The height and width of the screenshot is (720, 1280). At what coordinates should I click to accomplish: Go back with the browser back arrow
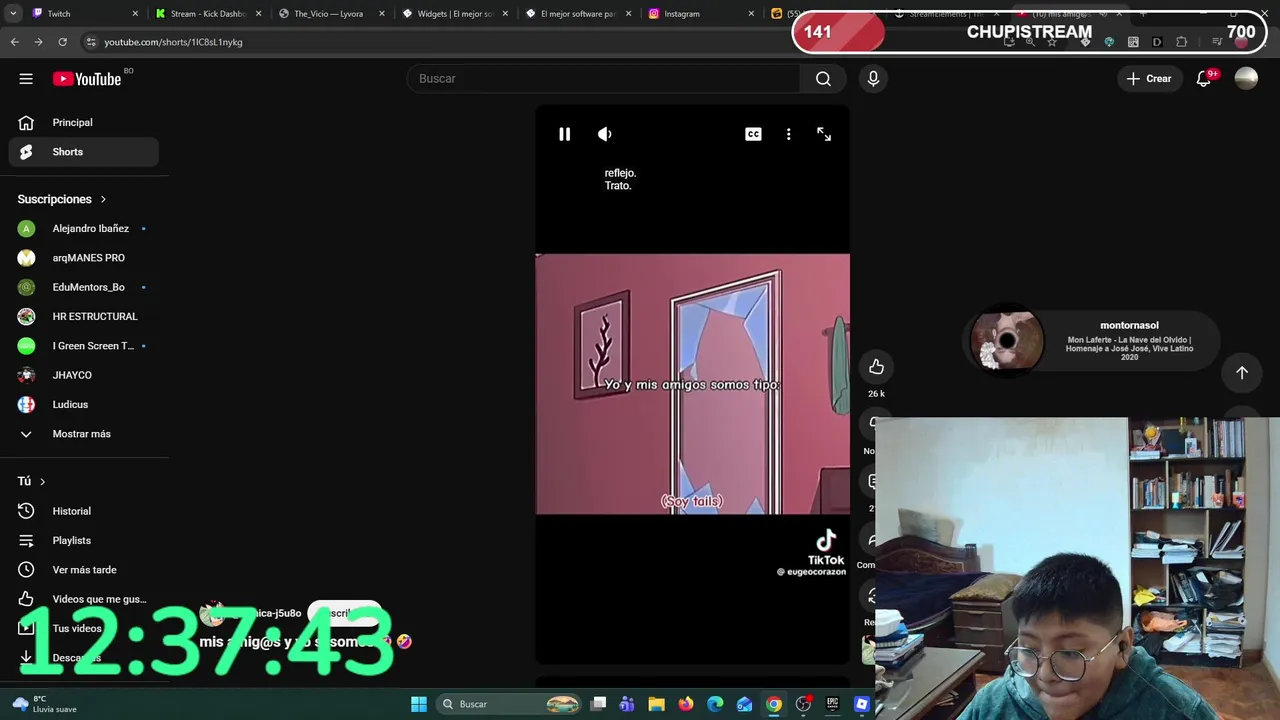[14, 42]
